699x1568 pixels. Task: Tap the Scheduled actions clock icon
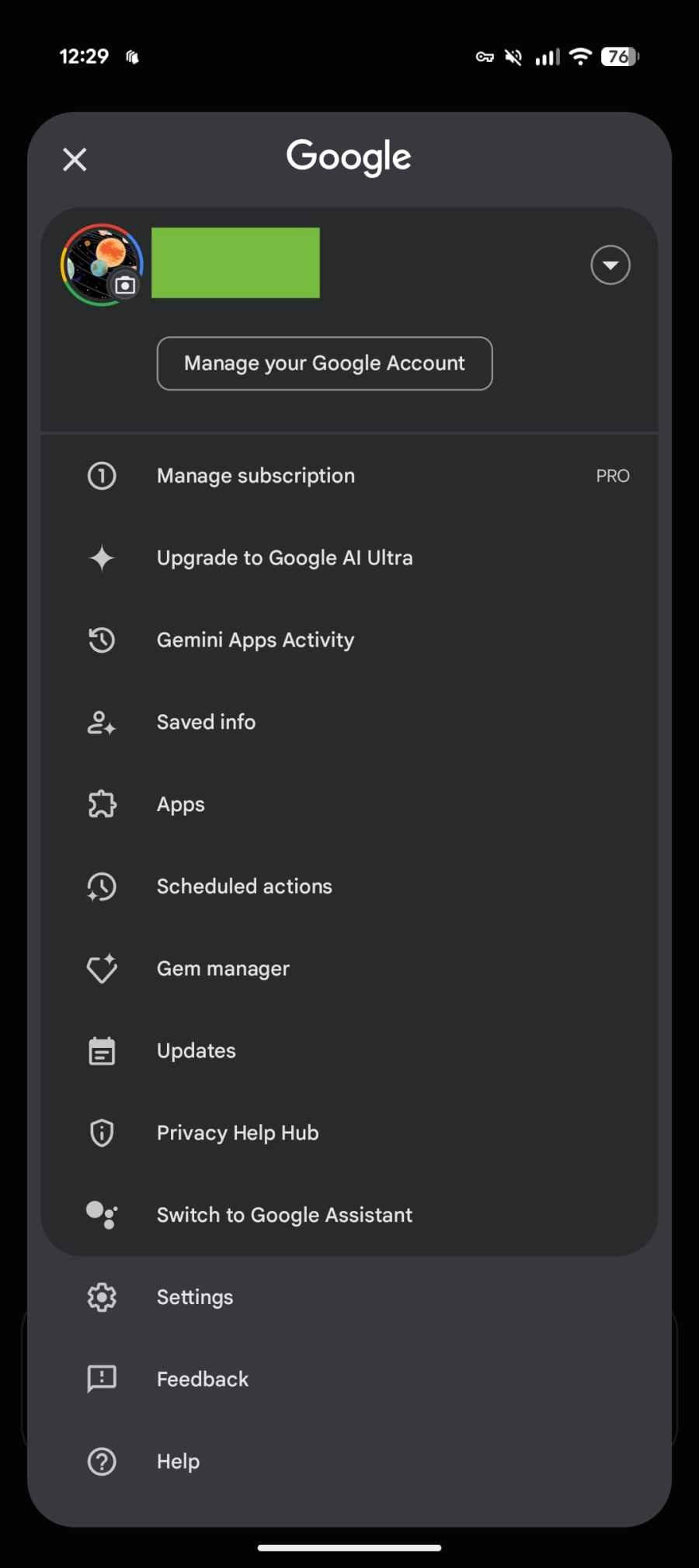coord(102,886)
